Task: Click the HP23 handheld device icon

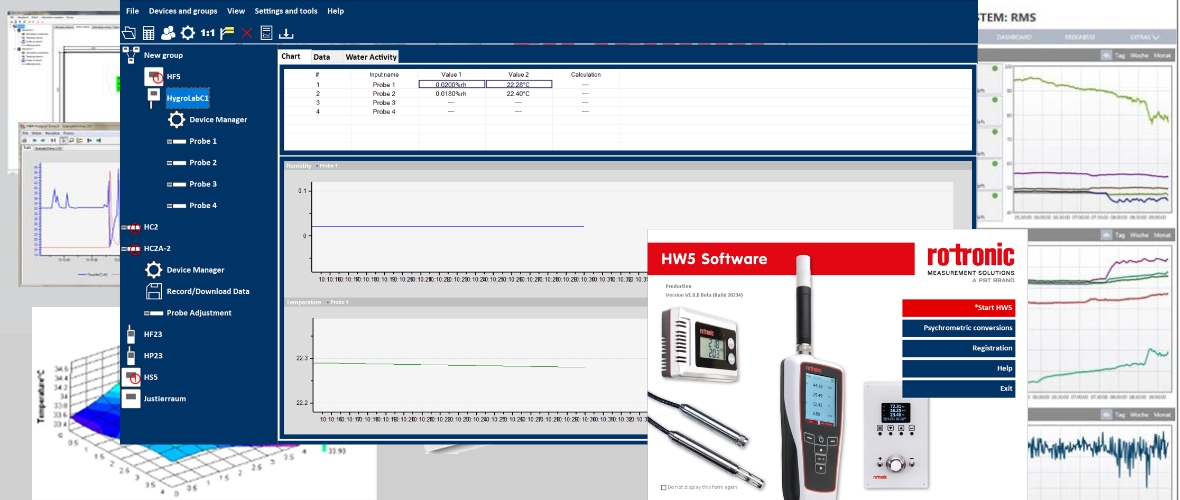Action: pyautogui.click(x=131, y=355)
